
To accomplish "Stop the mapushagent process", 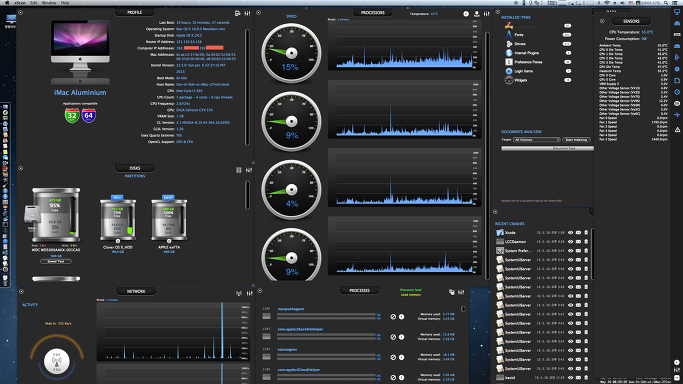I will pos(393,317).
